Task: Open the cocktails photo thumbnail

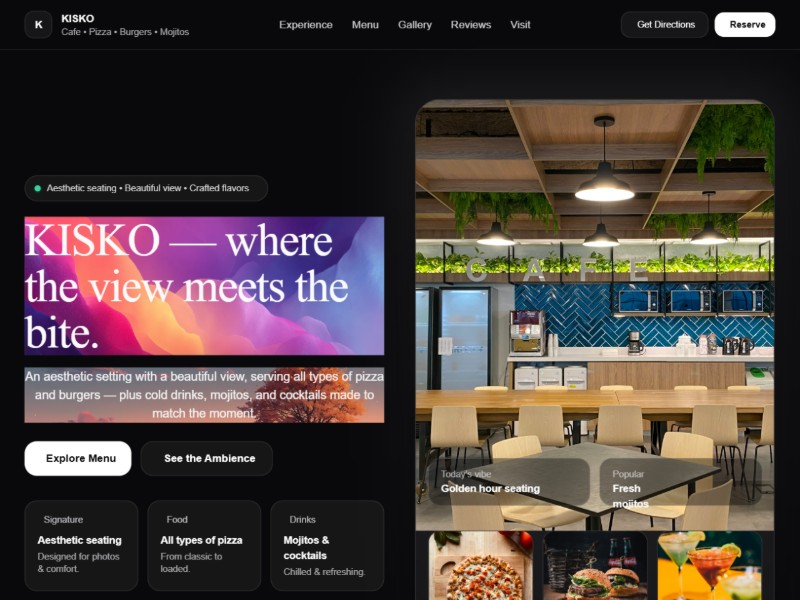Action: click(710, 565)
